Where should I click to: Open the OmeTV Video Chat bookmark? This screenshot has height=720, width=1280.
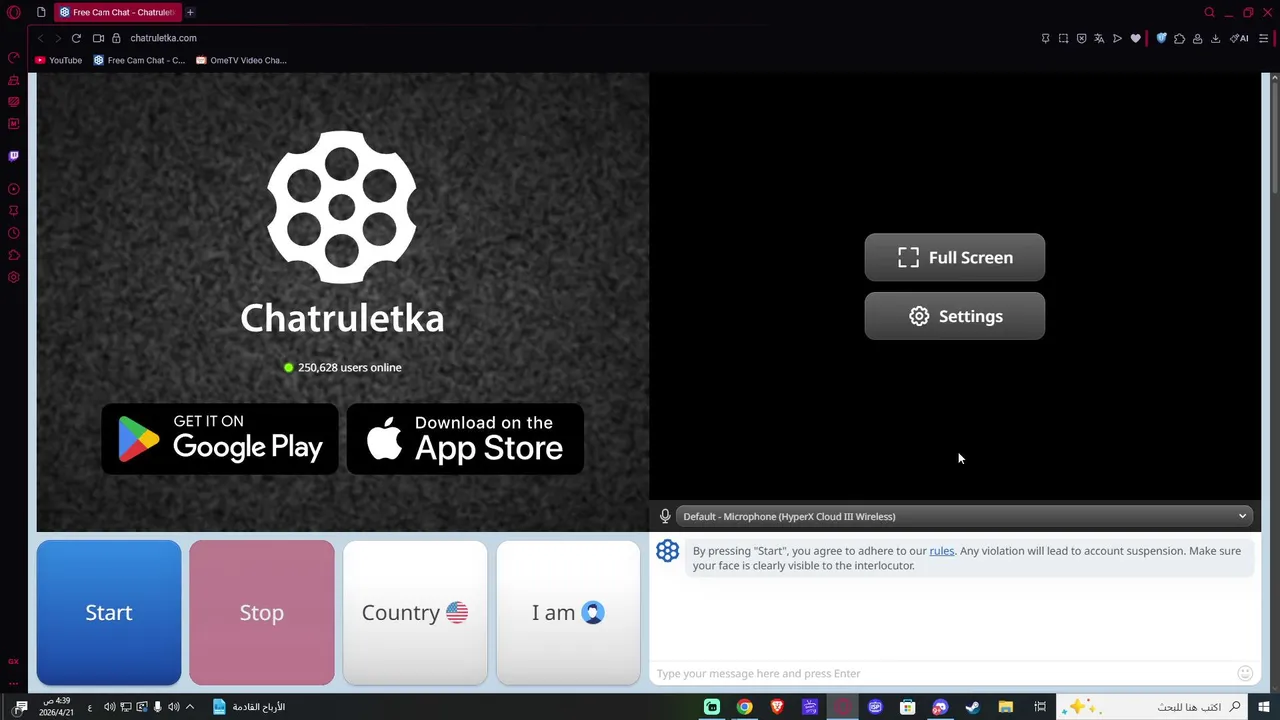pos(241,60)
